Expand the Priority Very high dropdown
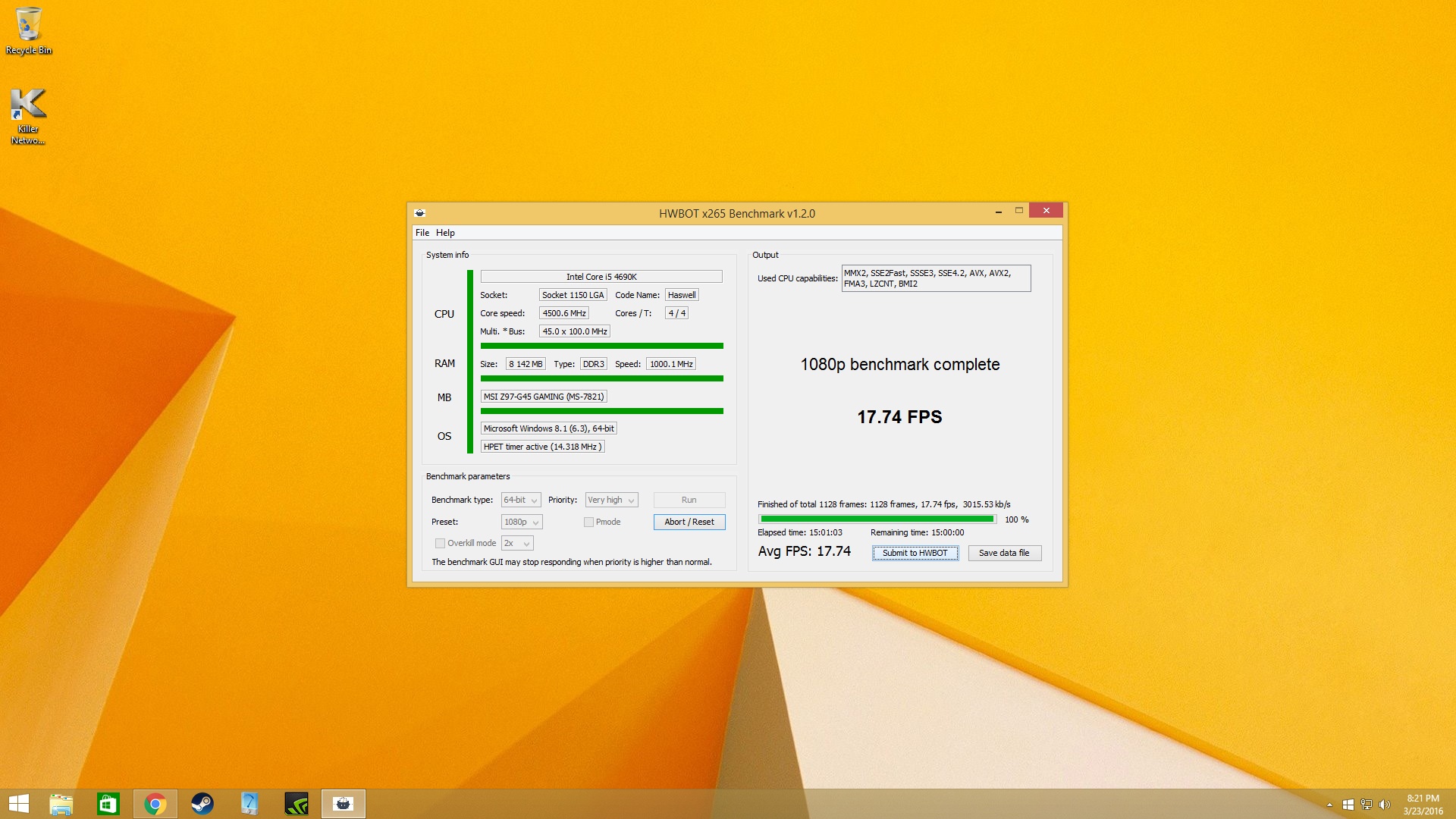Image resolution: width=1456 pixels, height=819 pixels. 611,500
